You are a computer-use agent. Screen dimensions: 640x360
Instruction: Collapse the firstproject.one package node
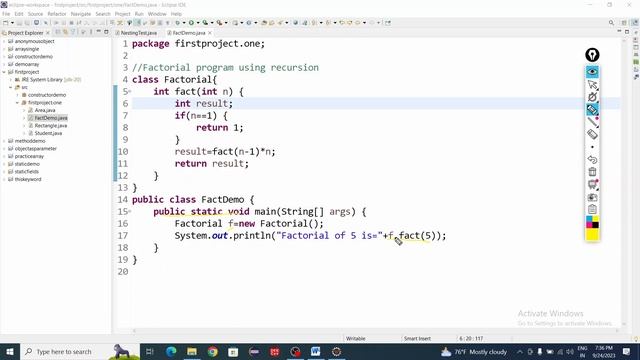pyautogui.click(x=18, y=102)
